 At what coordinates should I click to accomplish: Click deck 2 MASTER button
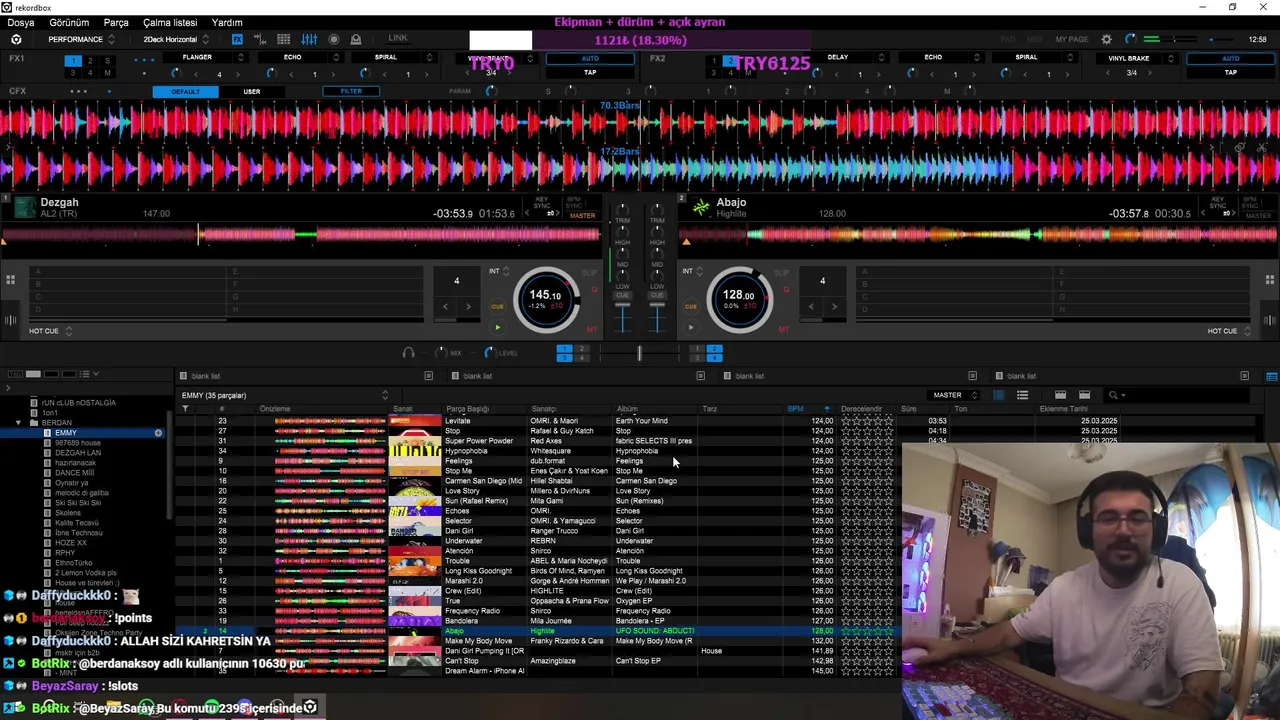click(1258, 215)
